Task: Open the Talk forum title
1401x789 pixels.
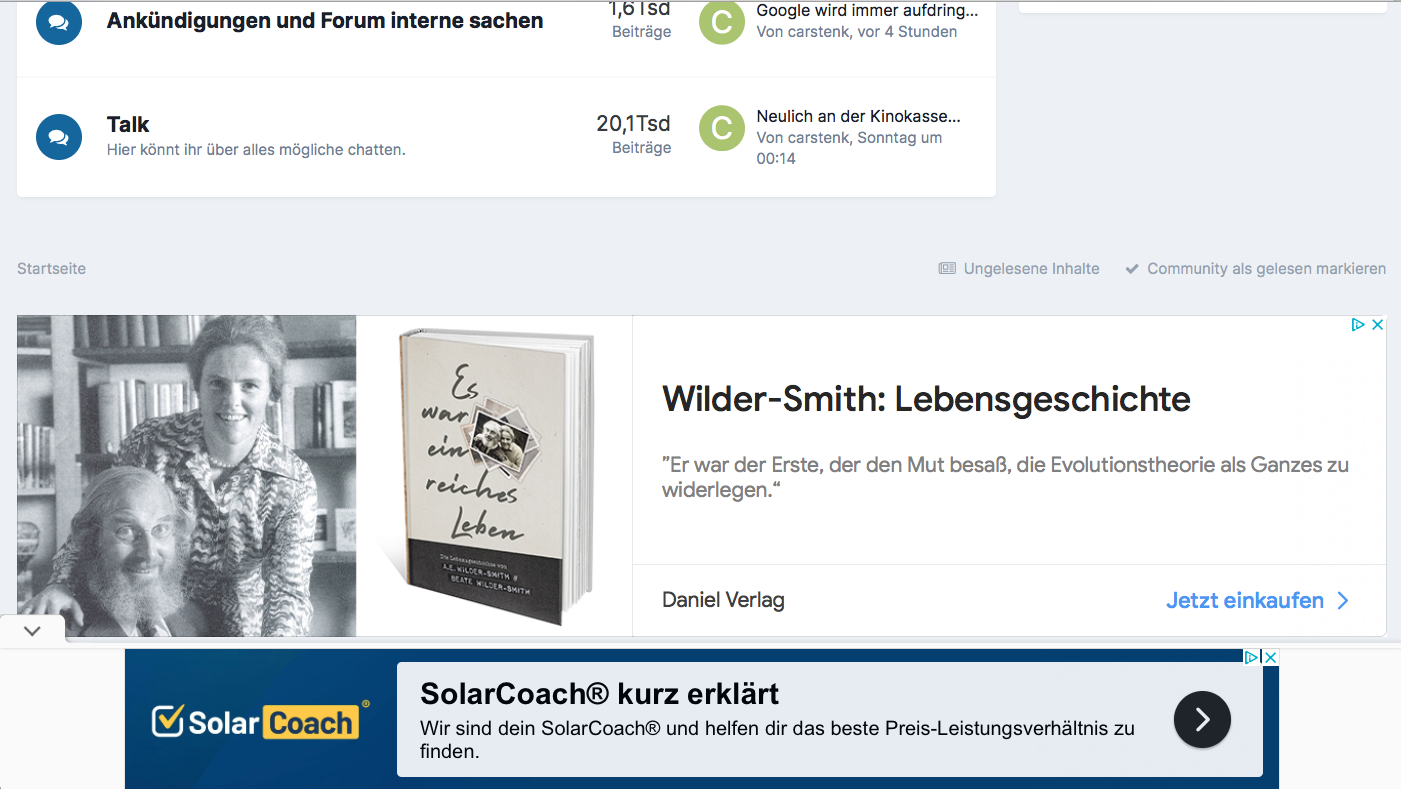Action: tap(128, 125)
